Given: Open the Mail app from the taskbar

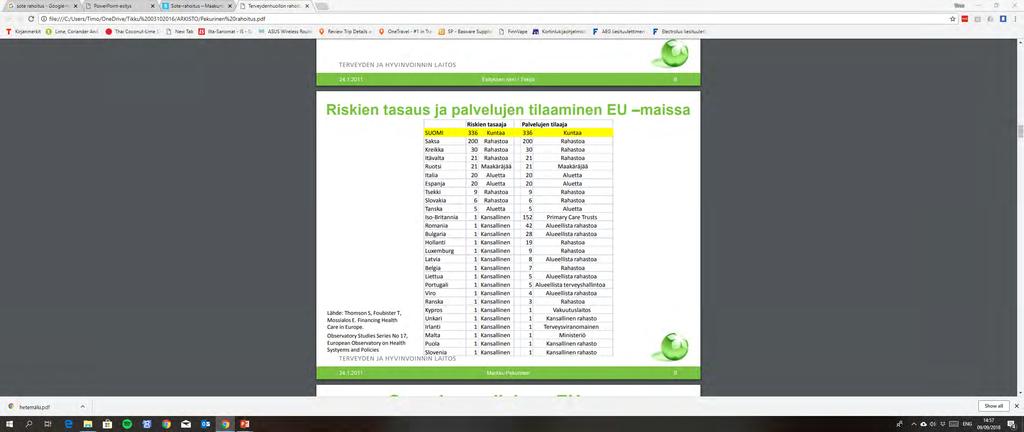Looking at the screenshot, I should pyautogui.click(x=185, y=424).
